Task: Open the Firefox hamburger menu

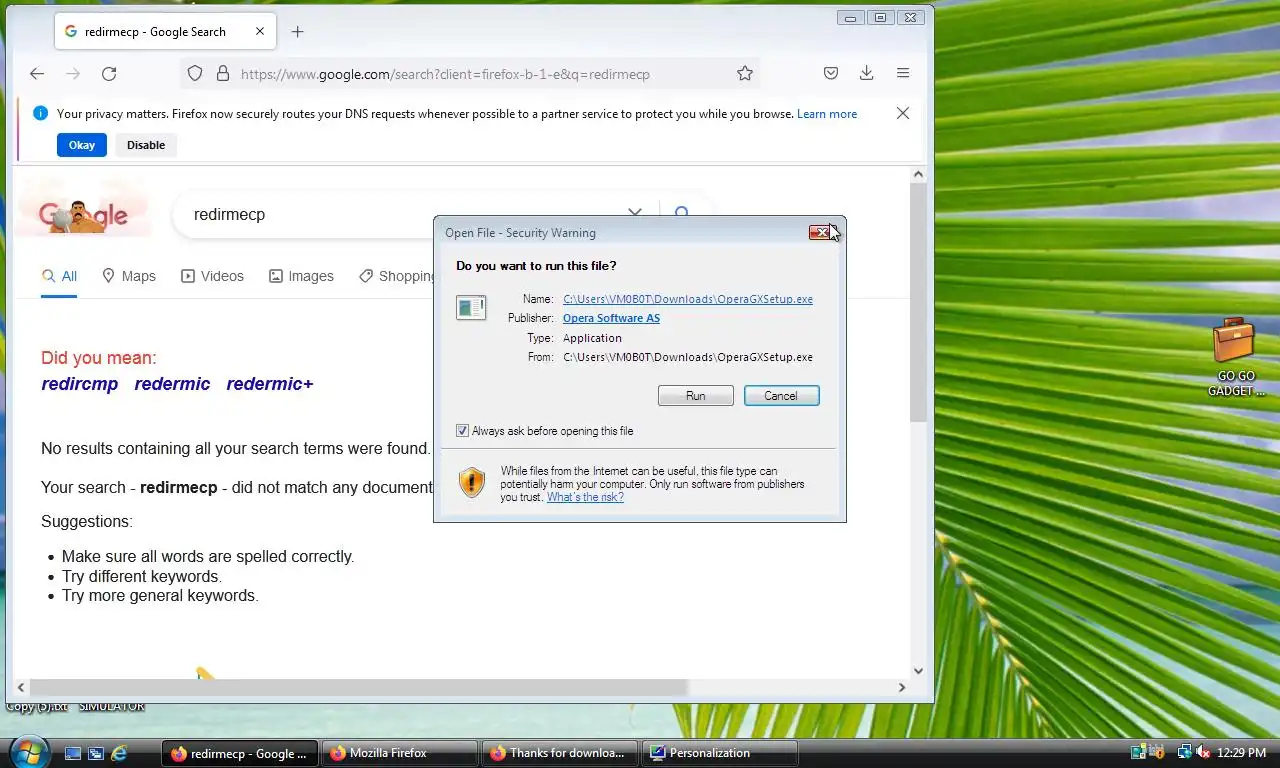Action: [903, 73]
